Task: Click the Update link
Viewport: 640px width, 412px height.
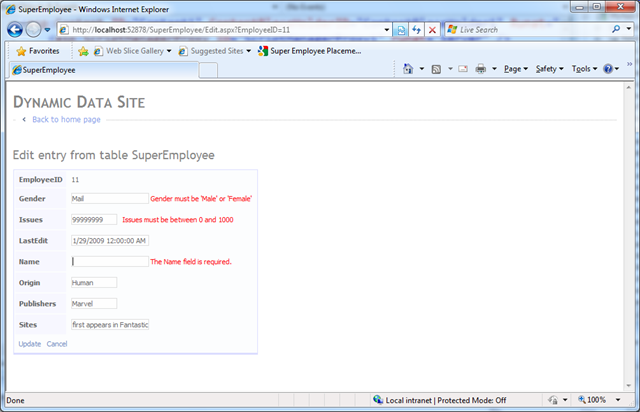Action: (x=30, y=343)
